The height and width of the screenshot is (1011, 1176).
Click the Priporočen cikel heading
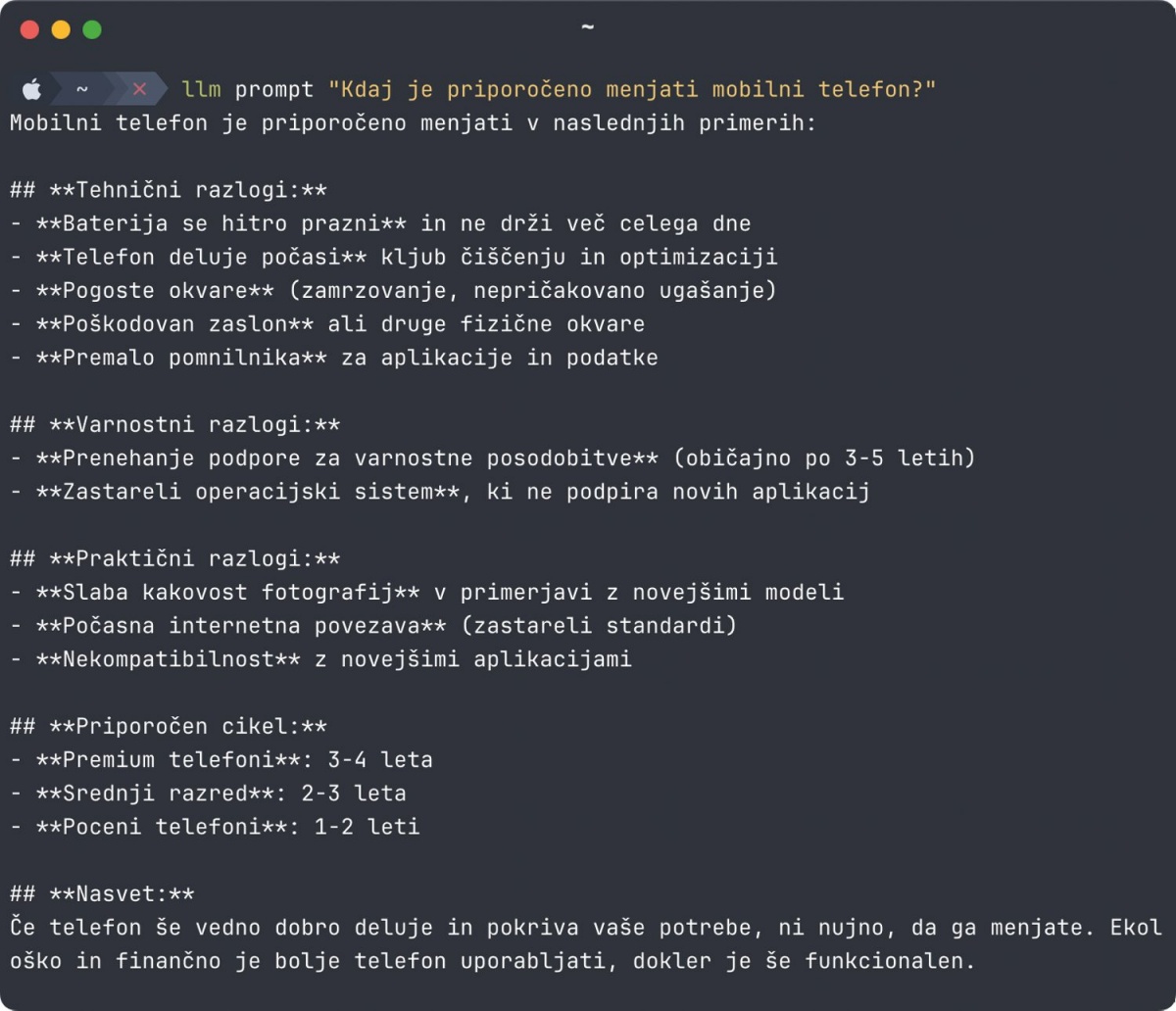pyautogui.click(x=169, y=727)
